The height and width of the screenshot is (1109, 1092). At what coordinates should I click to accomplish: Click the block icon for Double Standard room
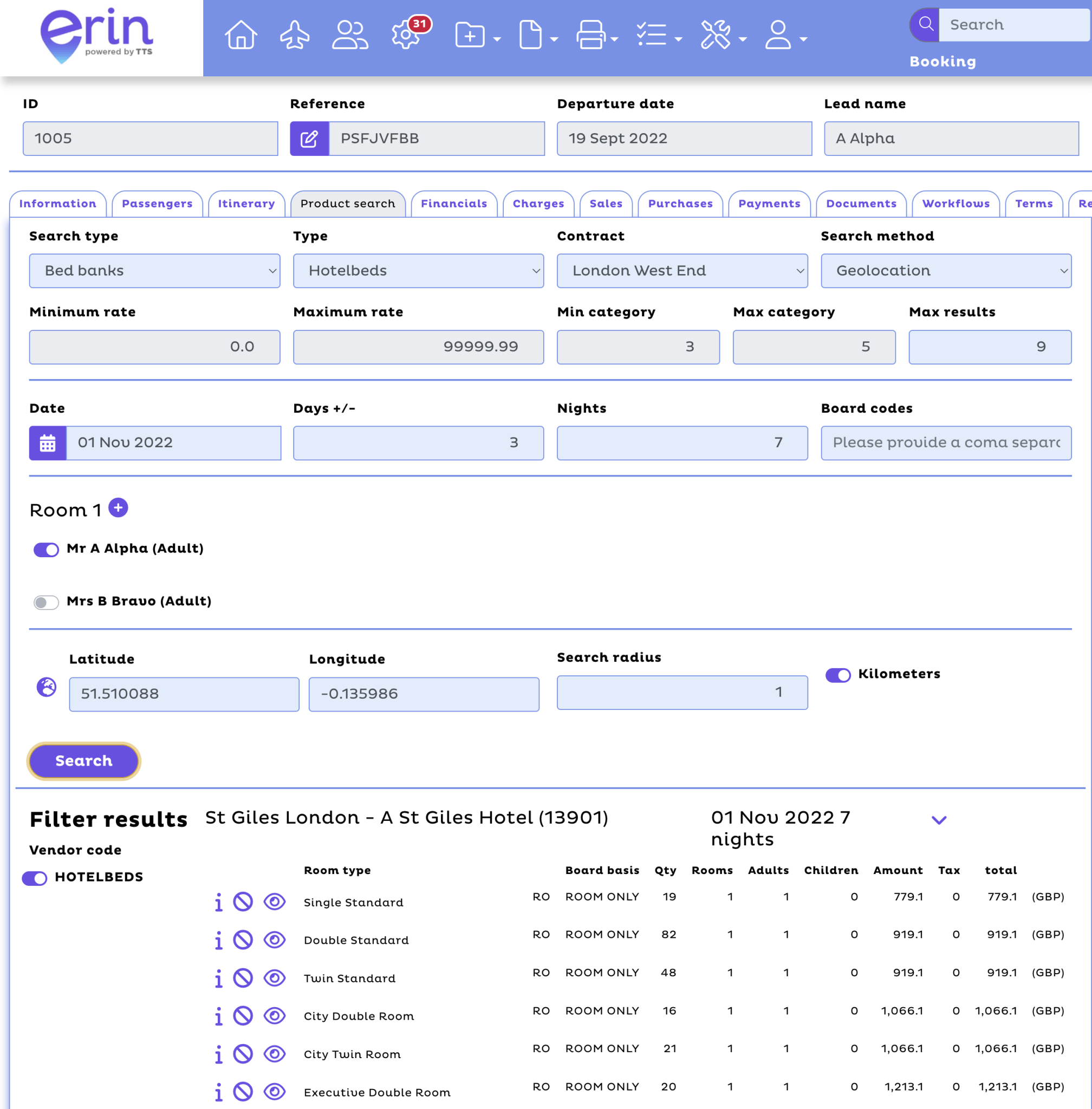pyautogui.click(x=245, y=940)
